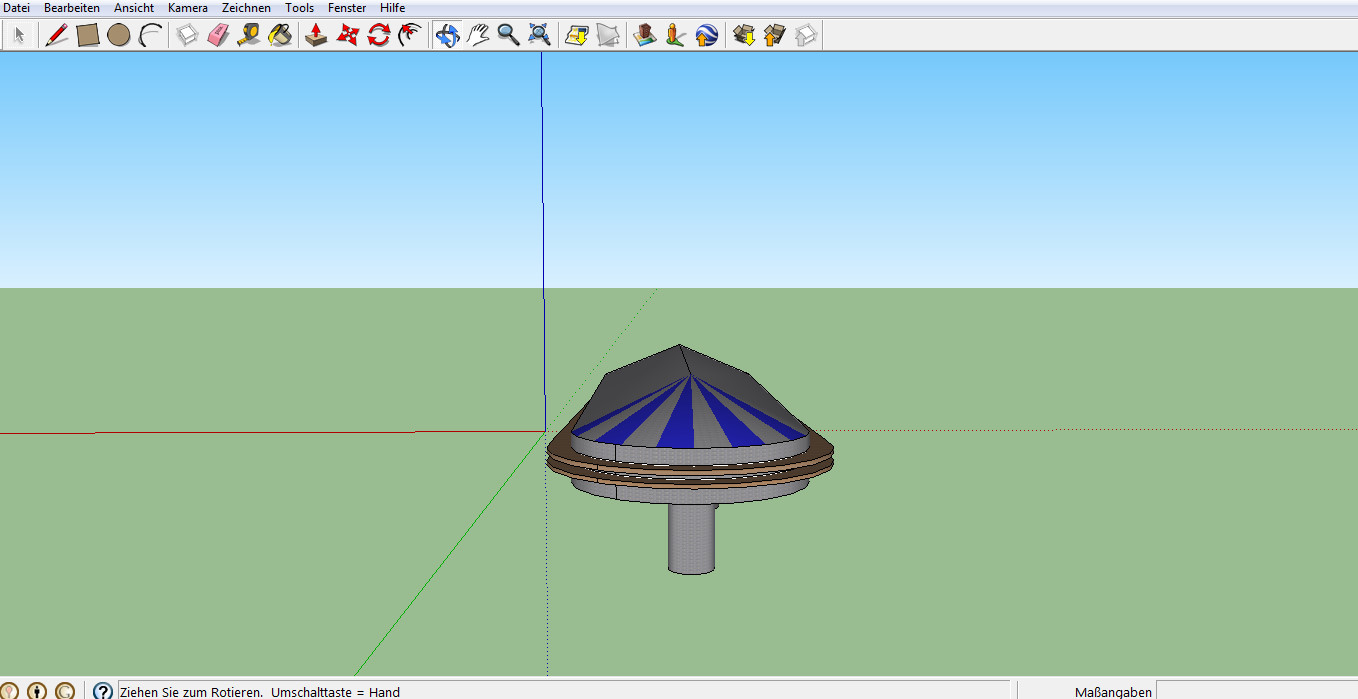Click the grayed Share Component icon
Image resolution: width=1358 pixels, height=699 pixels.
[x=806, y=36]
